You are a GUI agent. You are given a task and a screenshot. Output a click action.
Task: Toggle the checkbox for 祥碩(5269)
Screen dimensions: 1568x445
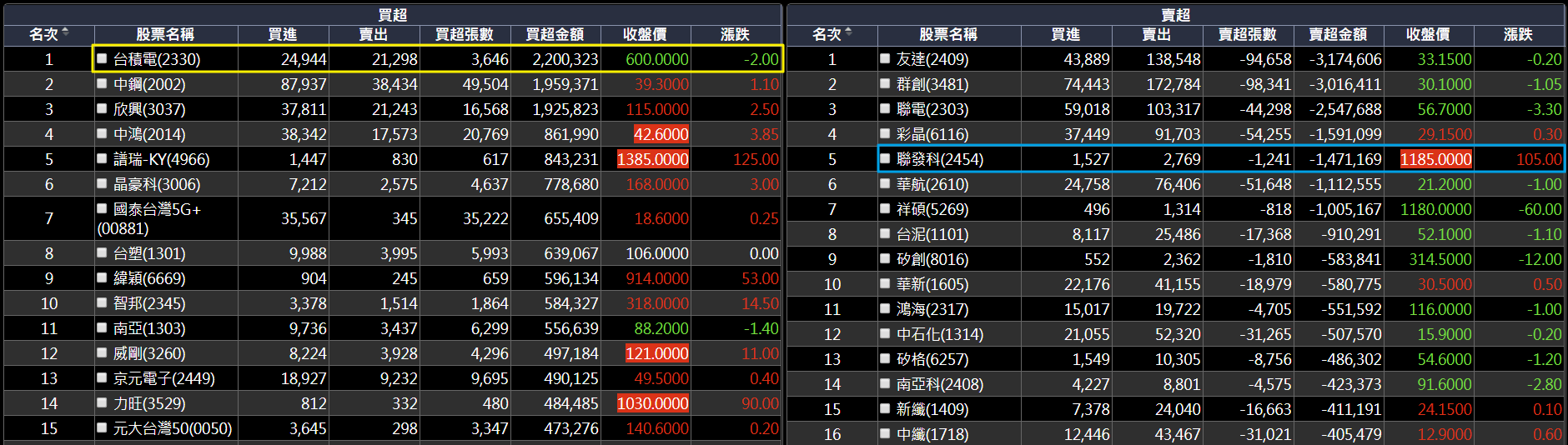(885, 208)
